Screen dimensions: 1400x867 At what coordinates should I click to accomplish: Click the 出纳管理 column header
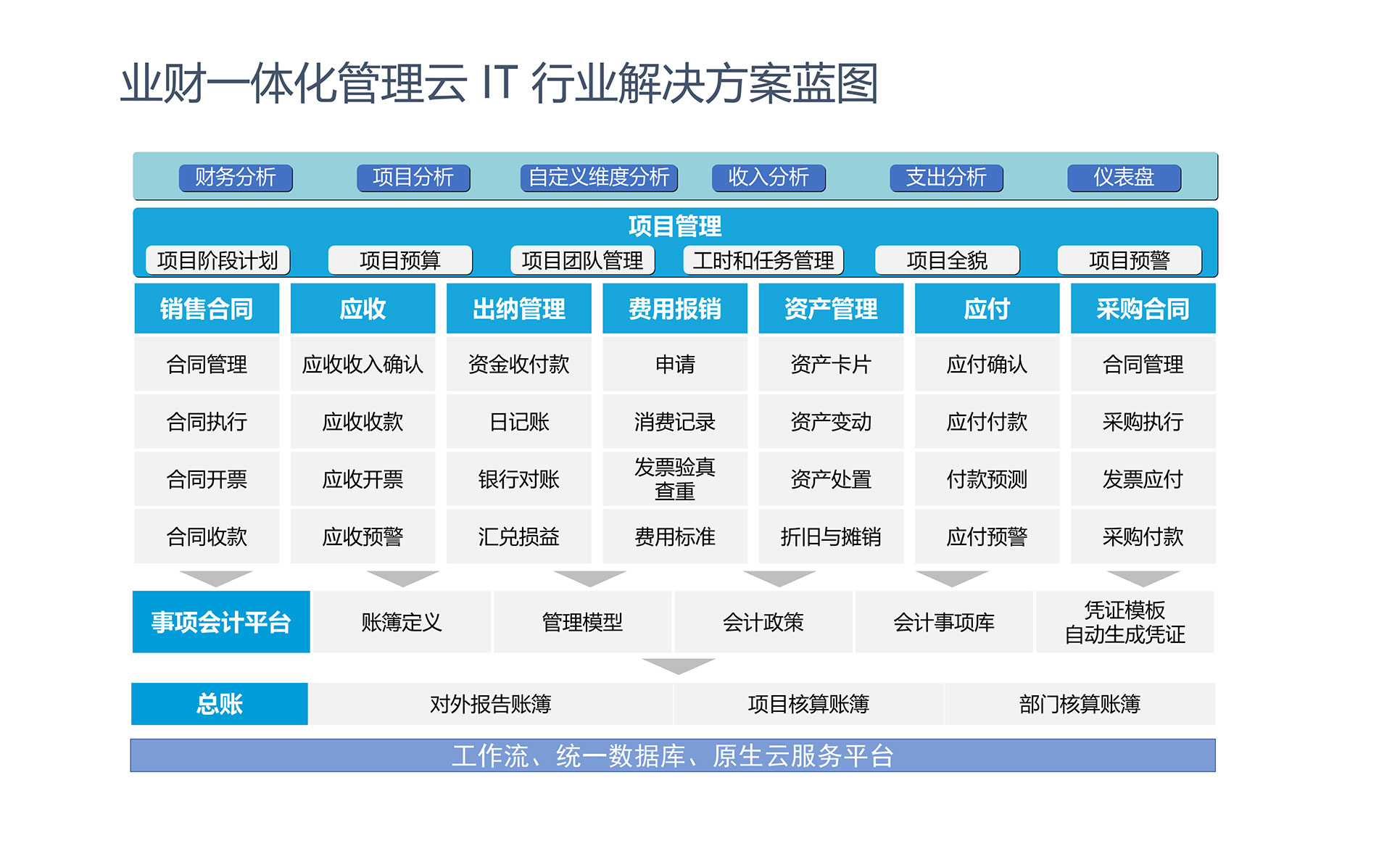click(x=518, y=309)
